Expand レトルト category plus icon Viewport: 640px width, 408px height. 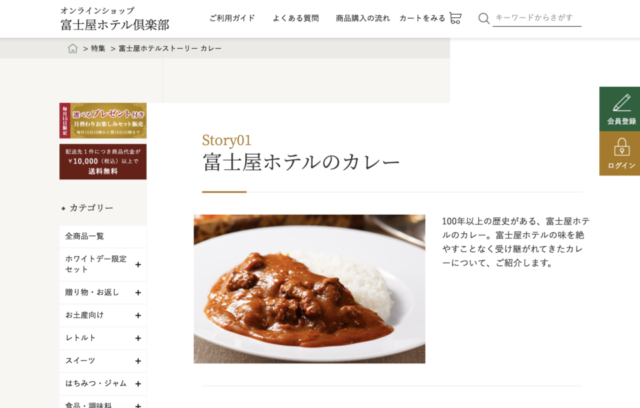[x=138, y=338]
